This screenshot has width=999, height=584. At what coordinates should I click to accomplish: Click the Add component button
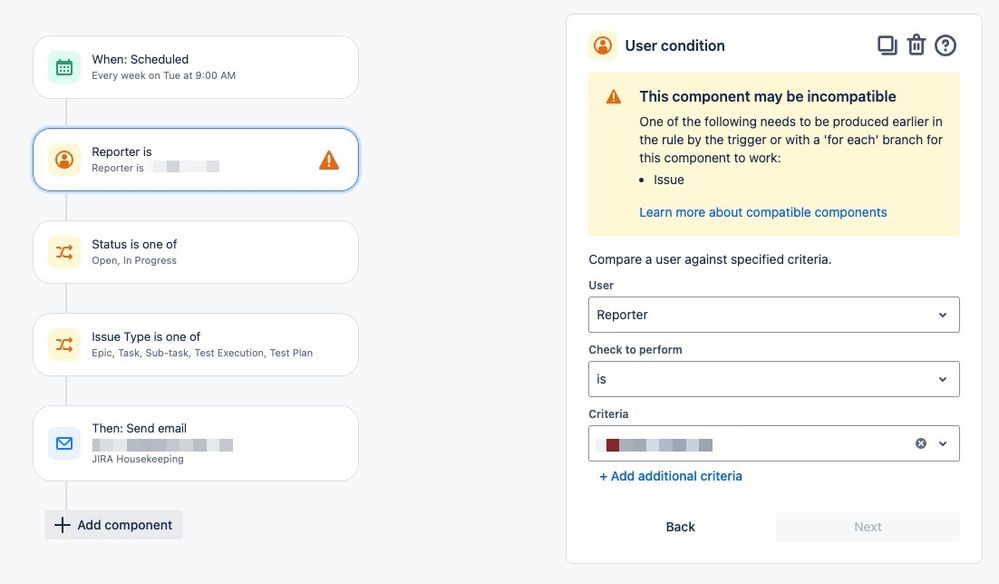[113, 525]
